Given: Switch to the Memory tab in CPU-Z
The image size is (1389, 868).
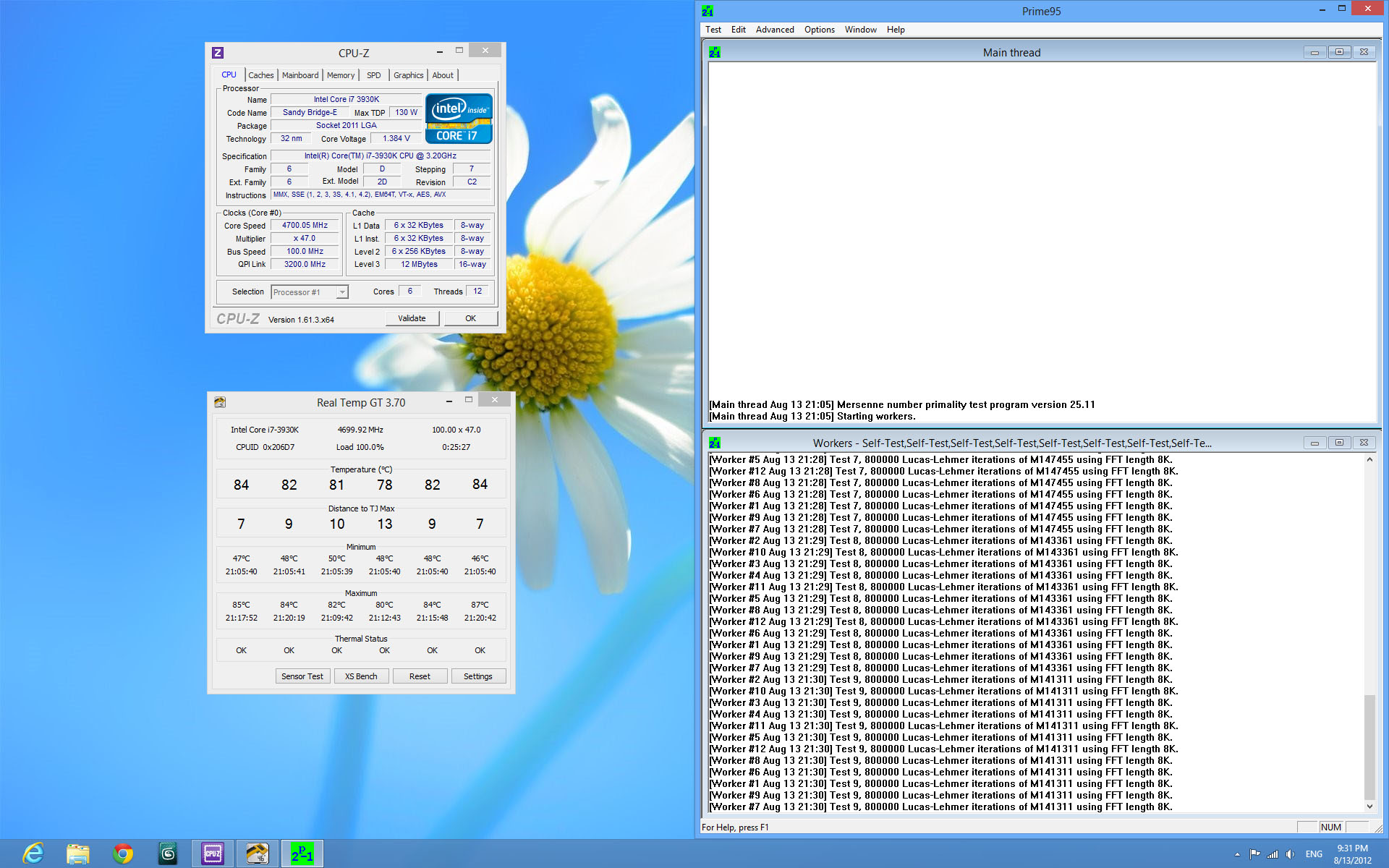Looking at the screenshot, I should (340, 75).
